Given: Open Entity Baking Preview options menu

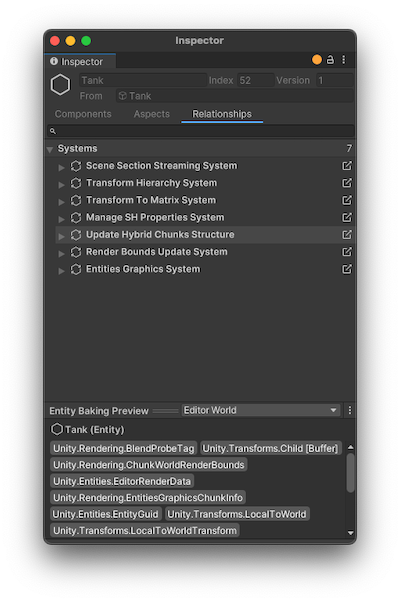Looking at the screenshot, I should 349,410.
